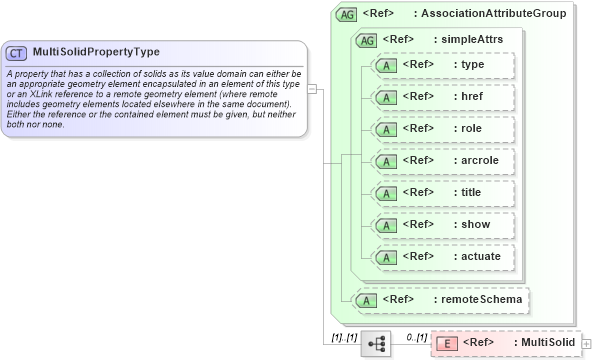
Task: Select the ': actuate' attribute label
Action: [477, 257]
